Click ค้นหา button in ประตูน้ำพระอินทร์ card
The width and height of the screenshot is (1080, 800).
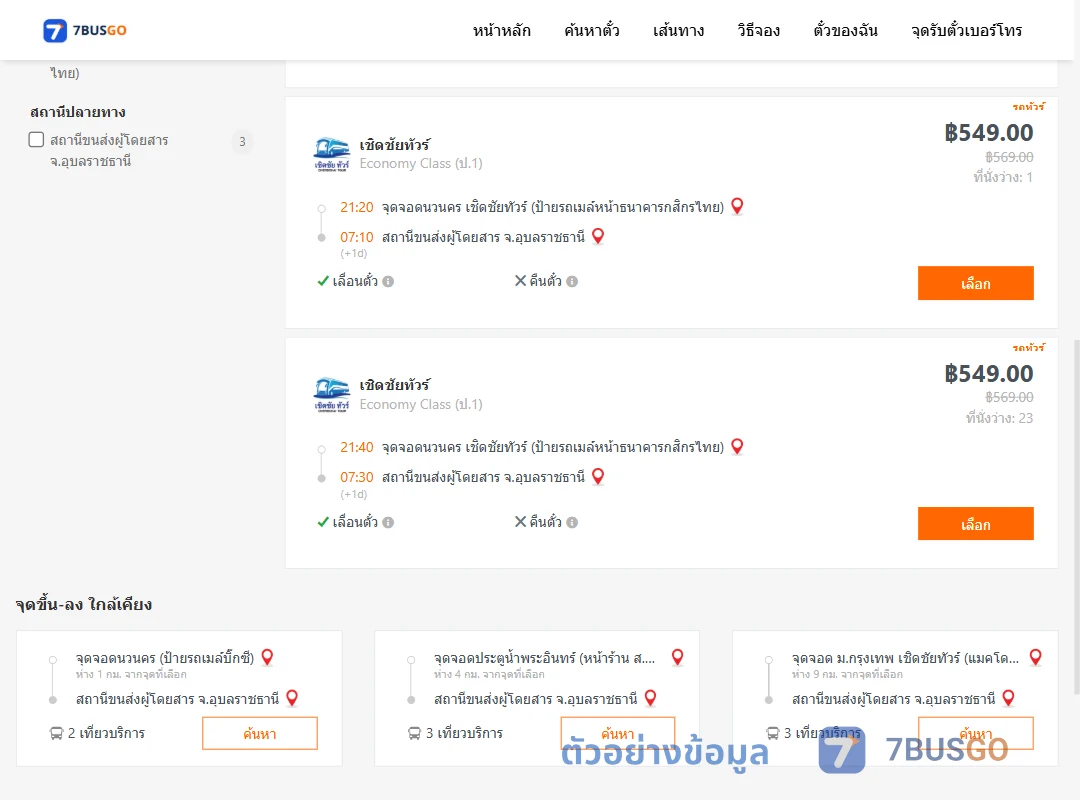click(x=618, y=733)
